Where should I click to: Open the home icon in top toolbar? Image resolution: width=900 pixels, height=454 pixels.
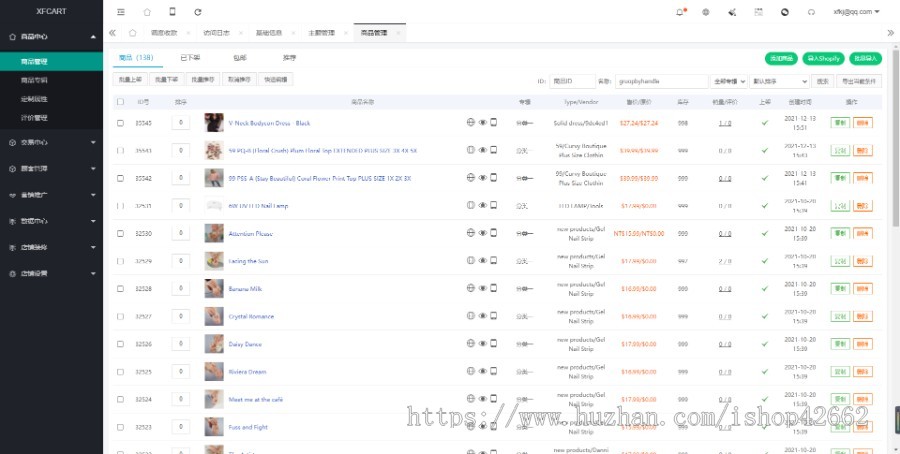(x=147, y=11)
